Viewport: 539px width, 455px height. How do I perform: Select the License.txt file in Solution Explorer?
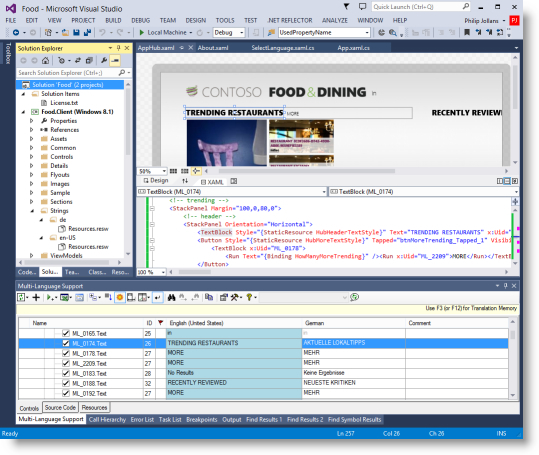[64, 103]
